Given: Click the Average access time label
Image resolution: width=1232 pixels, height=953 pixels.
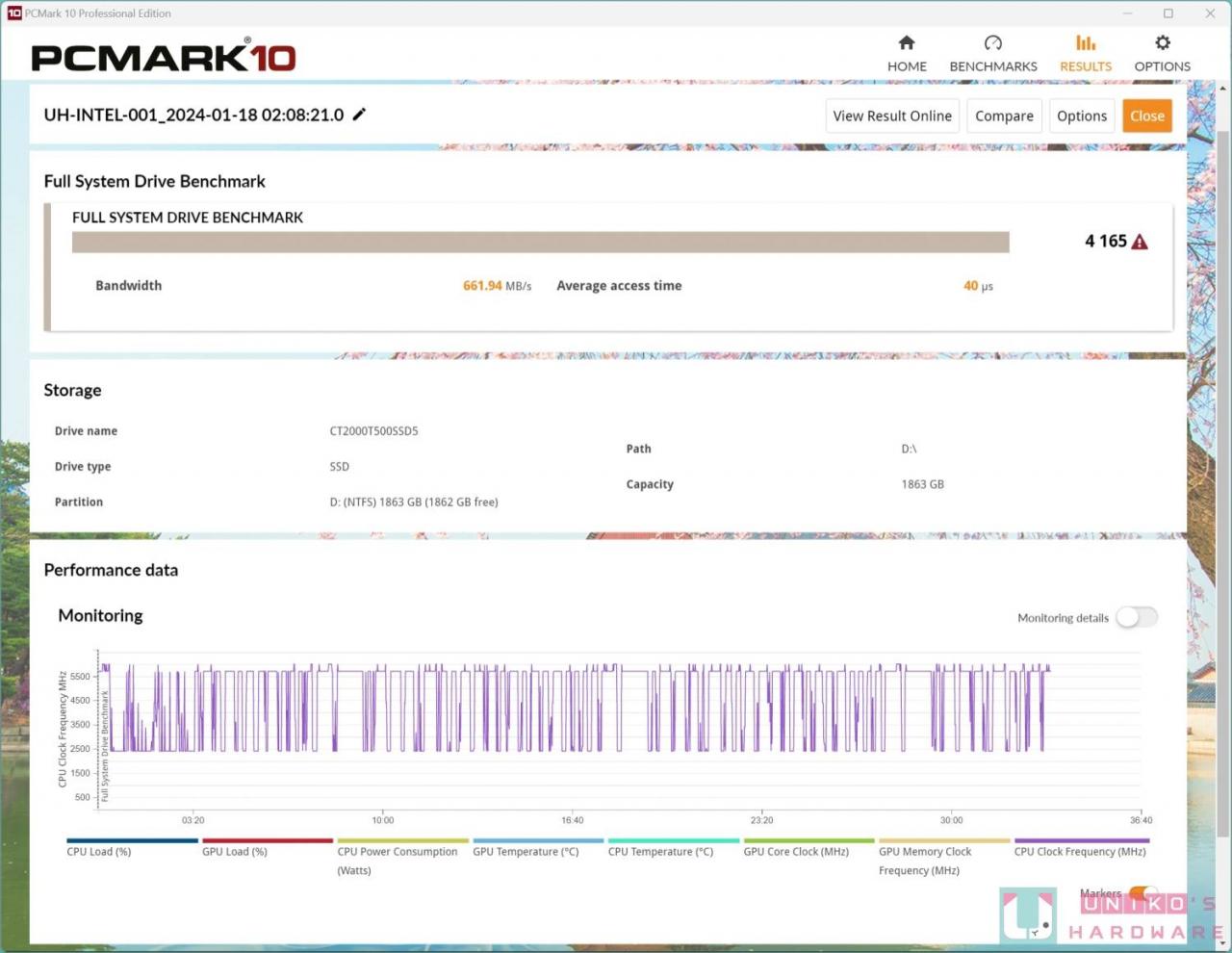Looking at the screenshot, I should point(619,286).
